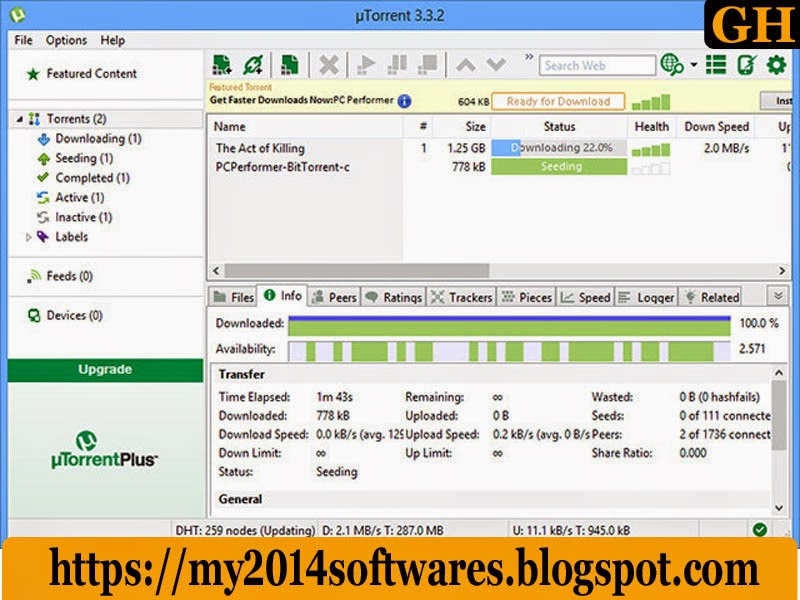Viewport: 800px width, 600px height.
Task: Move torrent up the queue
Action: click(466, 65)
